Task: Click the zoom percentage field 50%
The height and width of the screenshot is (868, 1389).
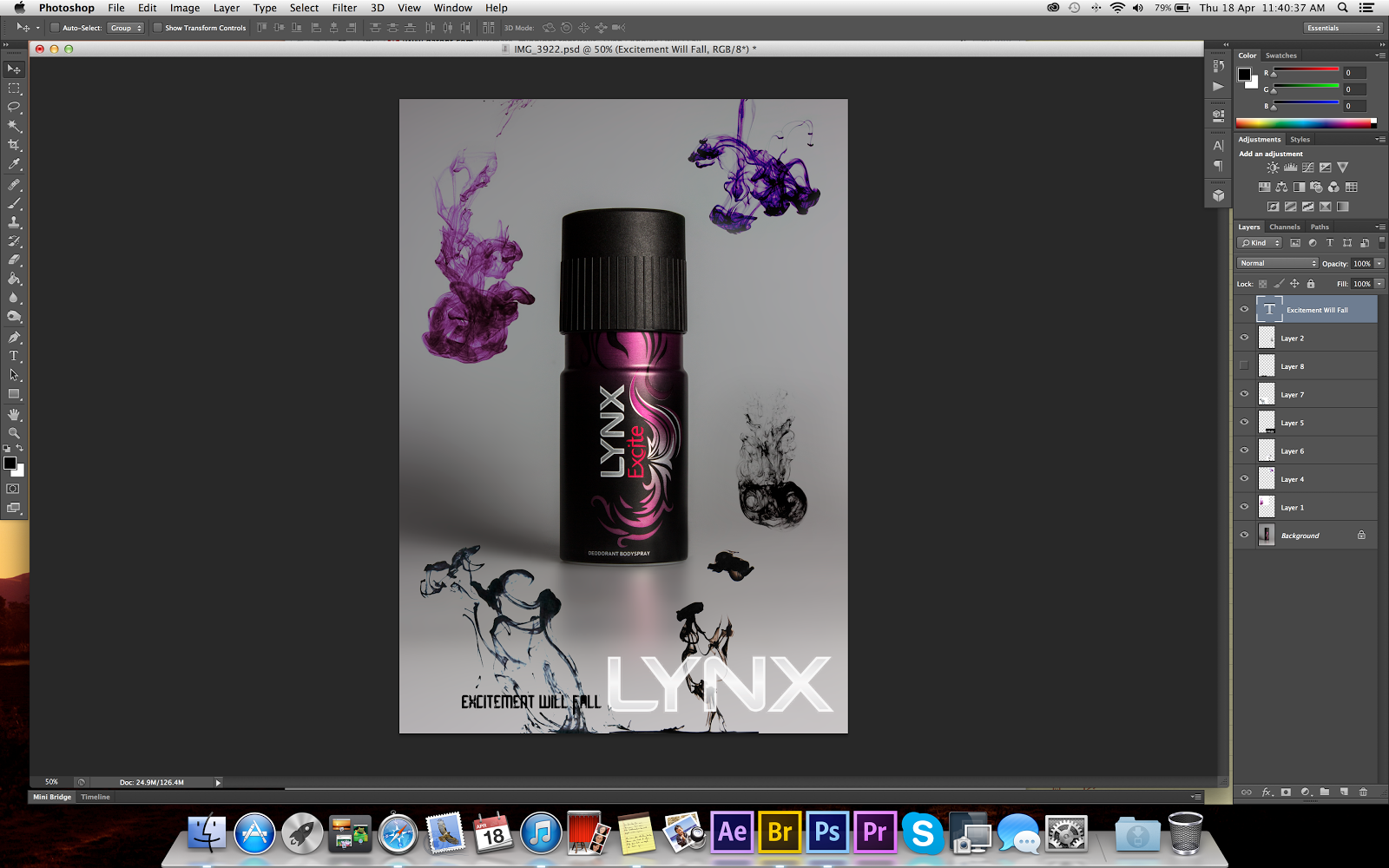Action: pos(52,782)
